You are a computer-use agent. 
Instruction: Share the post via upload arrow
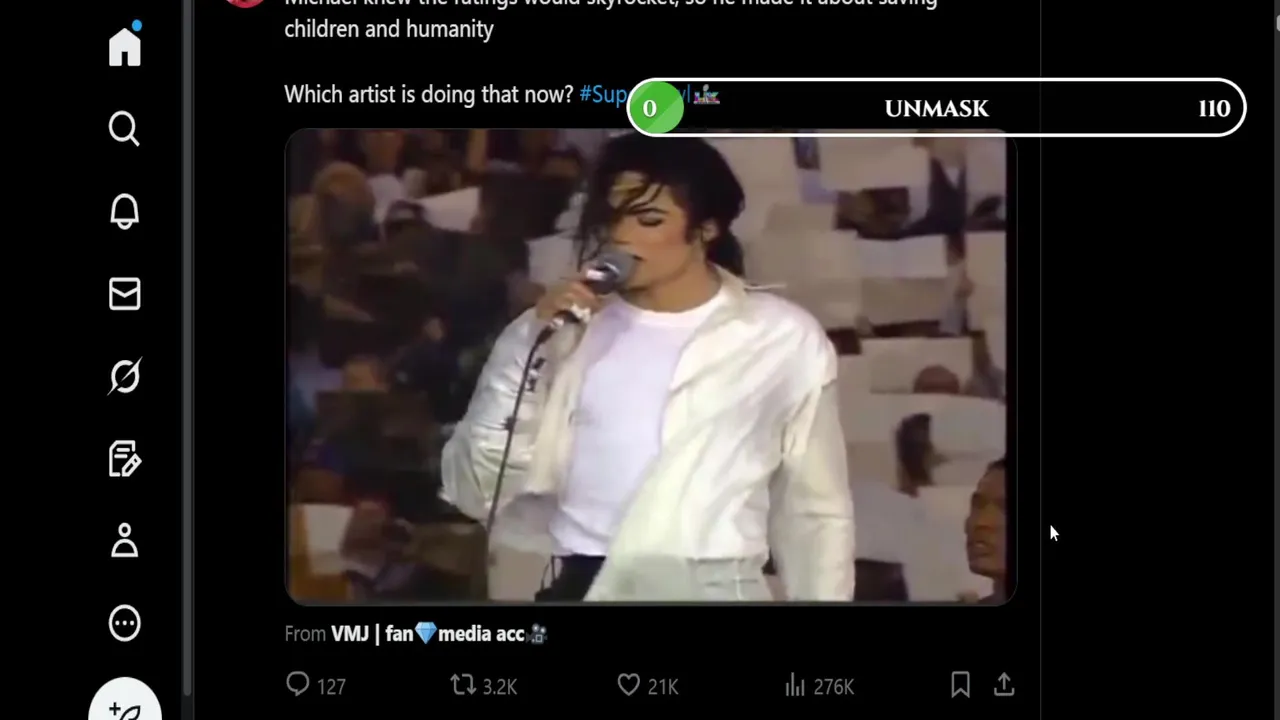click(1004, 685)
